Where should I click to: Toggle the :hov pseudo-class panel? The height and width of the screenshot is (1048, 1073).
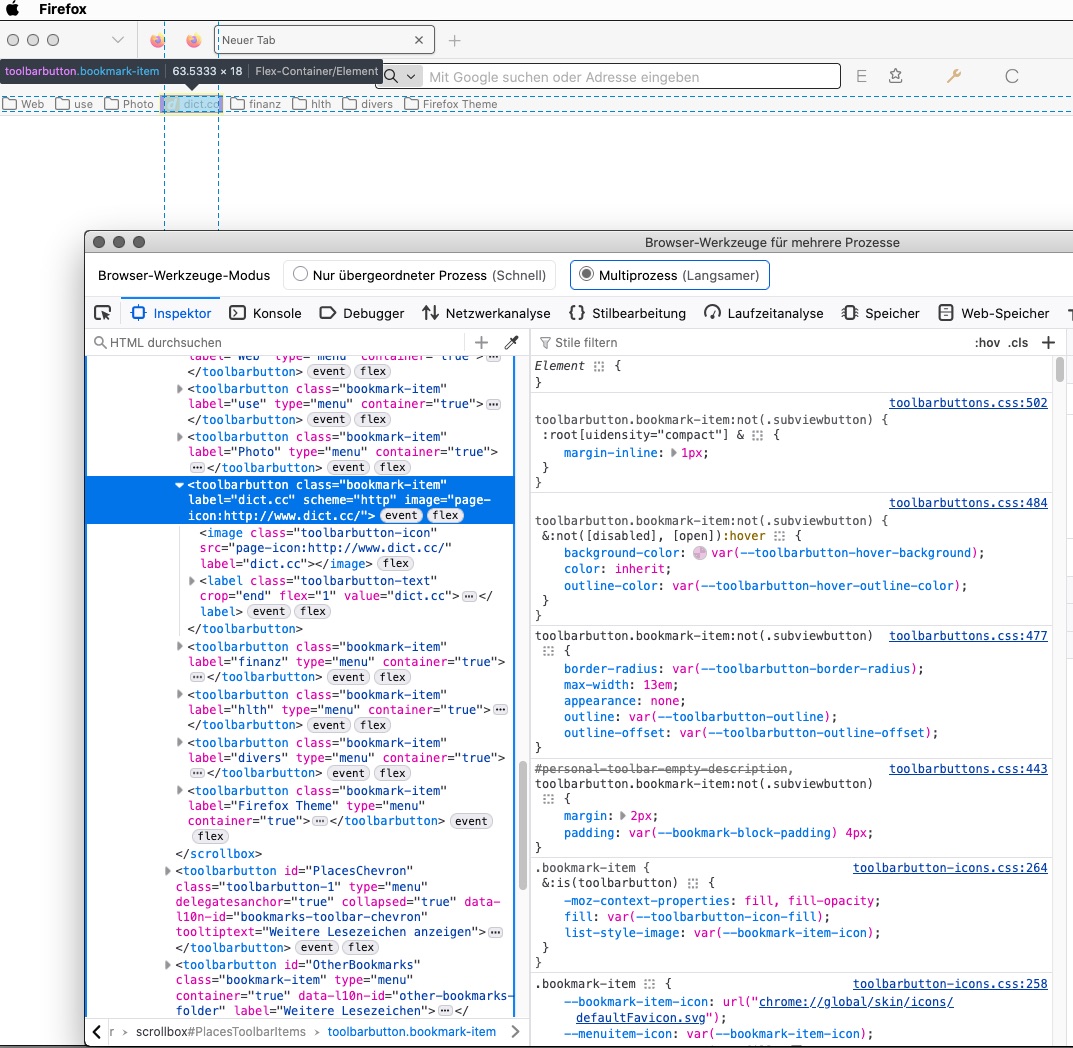coord(986,343)
